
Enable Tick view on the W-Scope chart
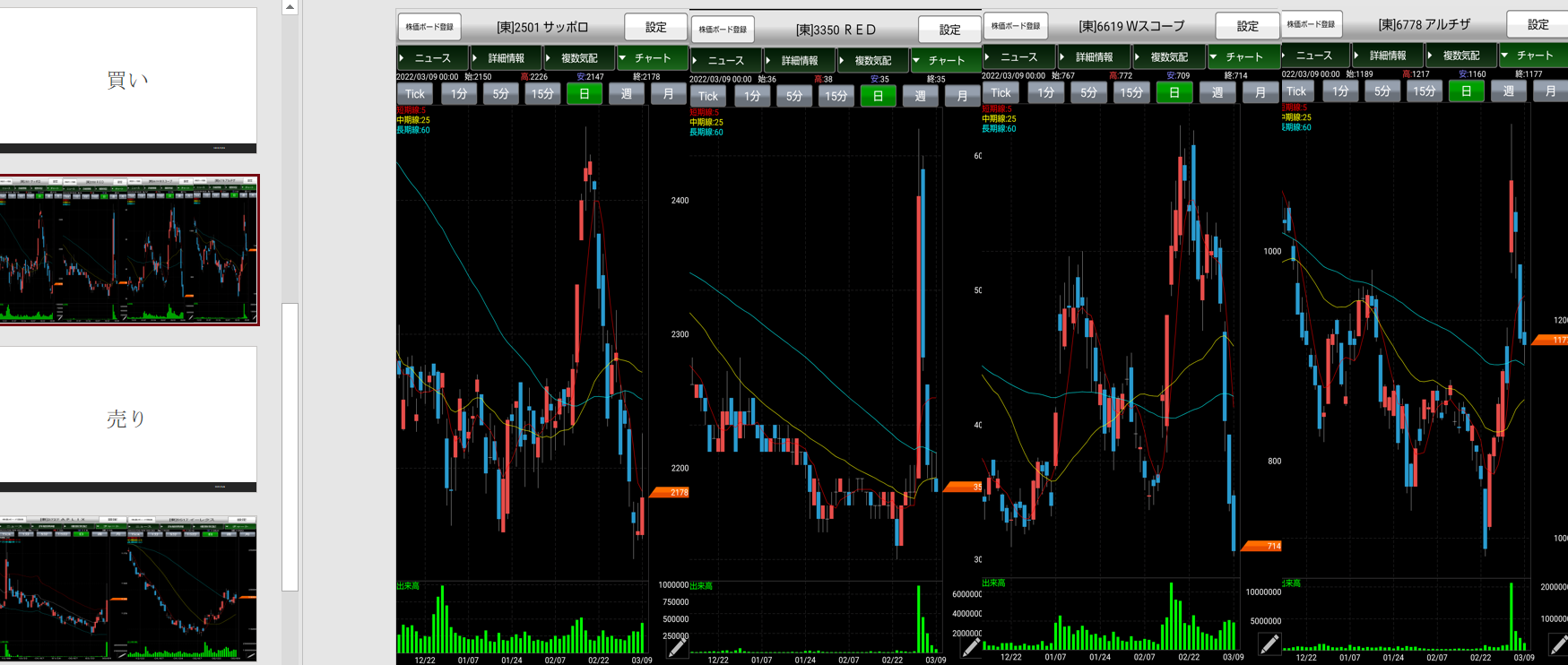[x=1001, y=92]
